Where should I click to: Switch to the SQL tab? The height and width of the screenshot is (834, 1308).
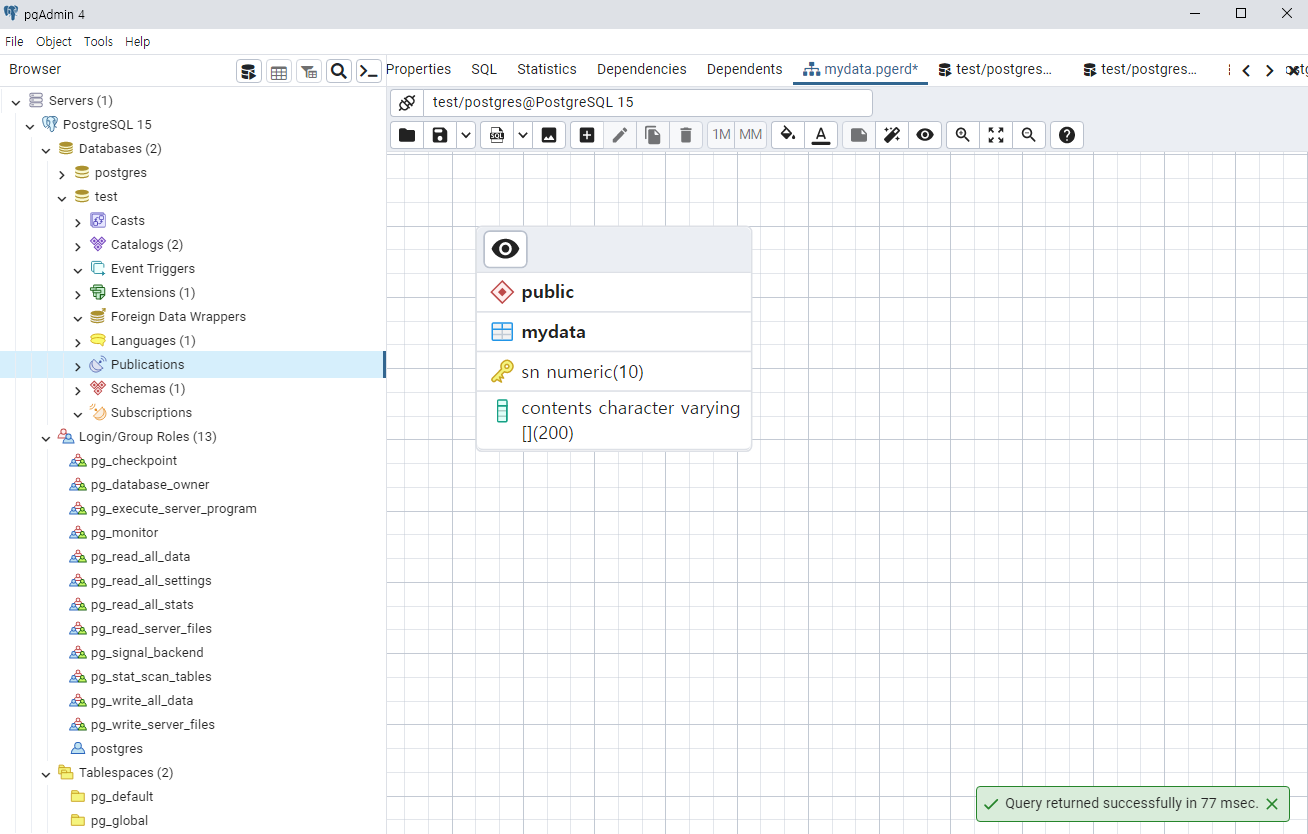[484, 69]
